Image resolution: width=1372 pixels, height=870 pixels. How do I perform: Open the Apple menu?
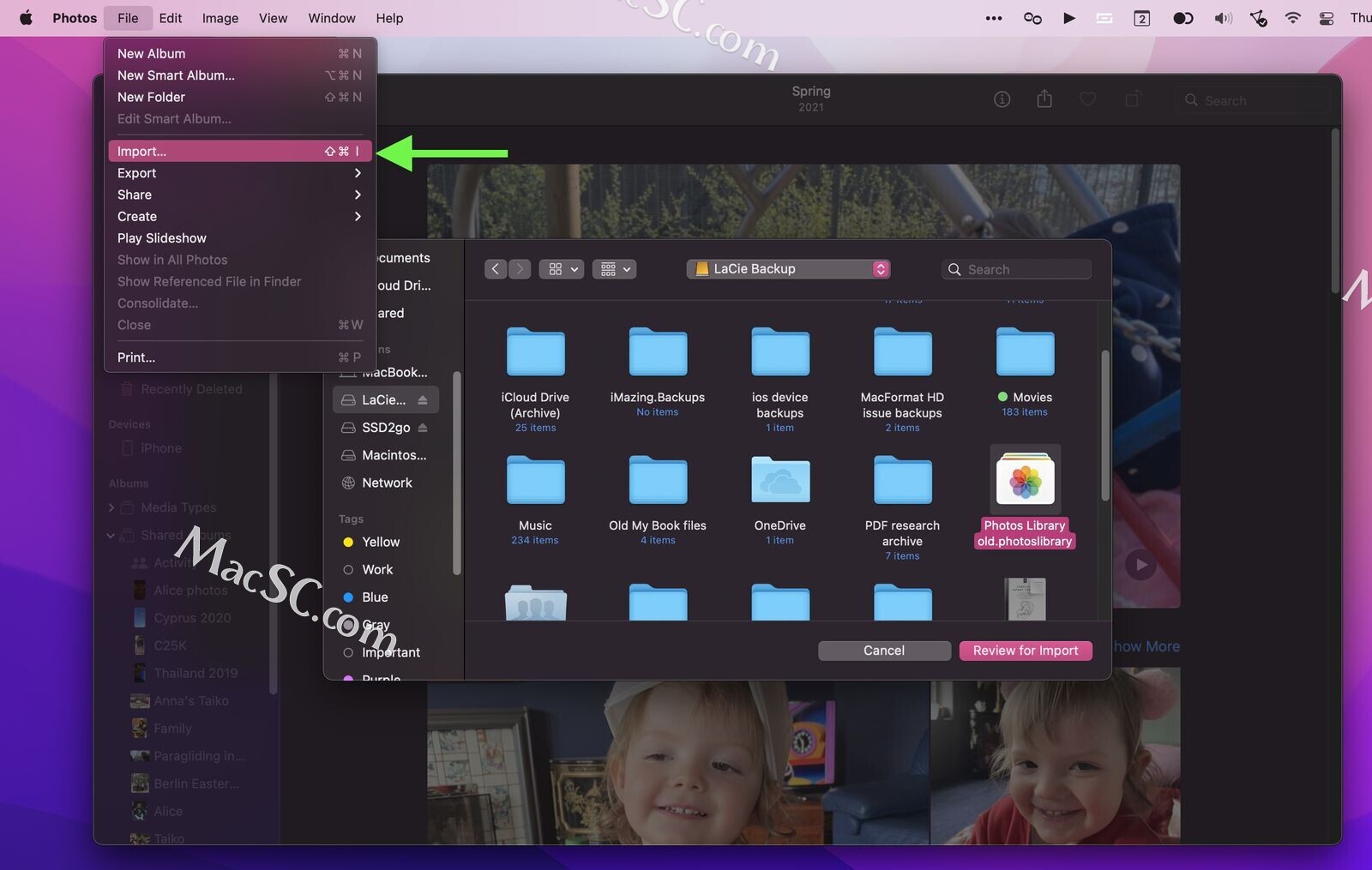tap(26, 18)
